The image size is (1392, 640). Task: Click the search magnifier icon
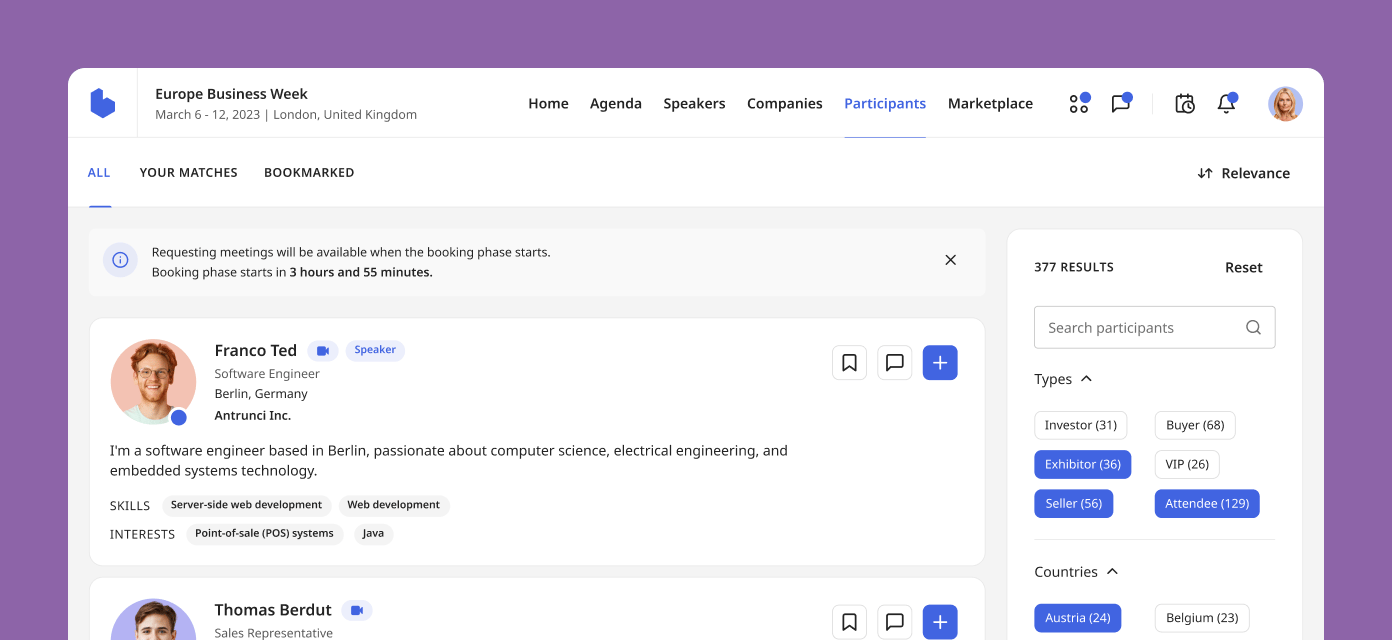(x=1253, y=327)
